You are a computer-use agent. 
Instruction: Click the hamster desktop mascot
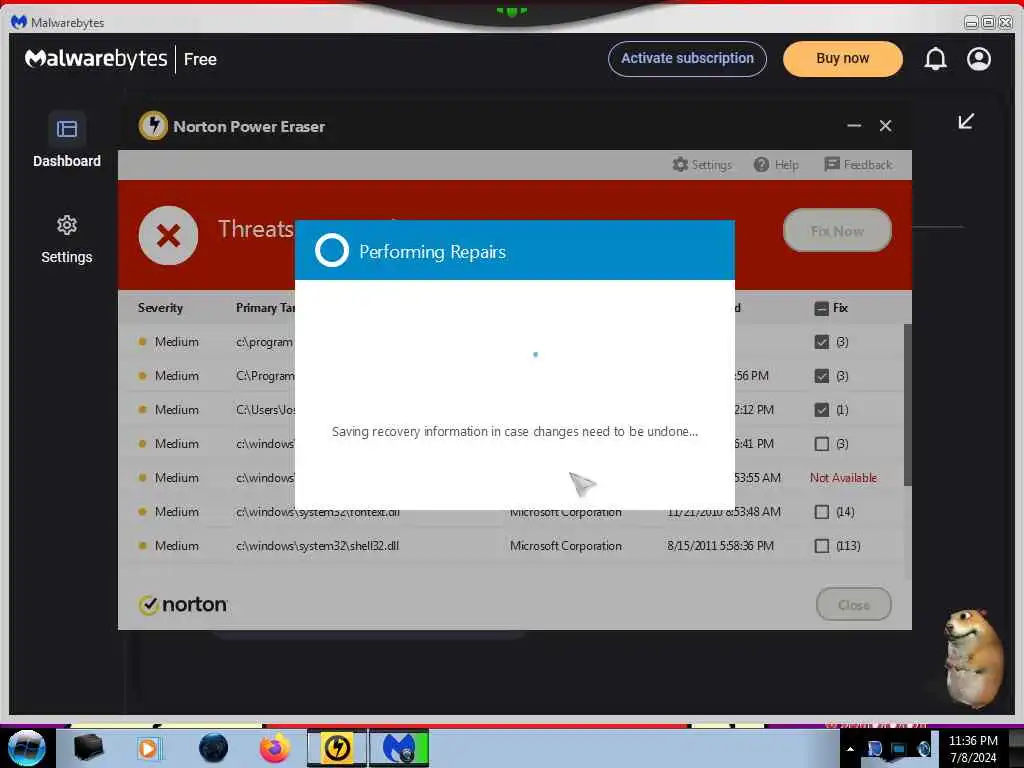click(x=973, y=658)
